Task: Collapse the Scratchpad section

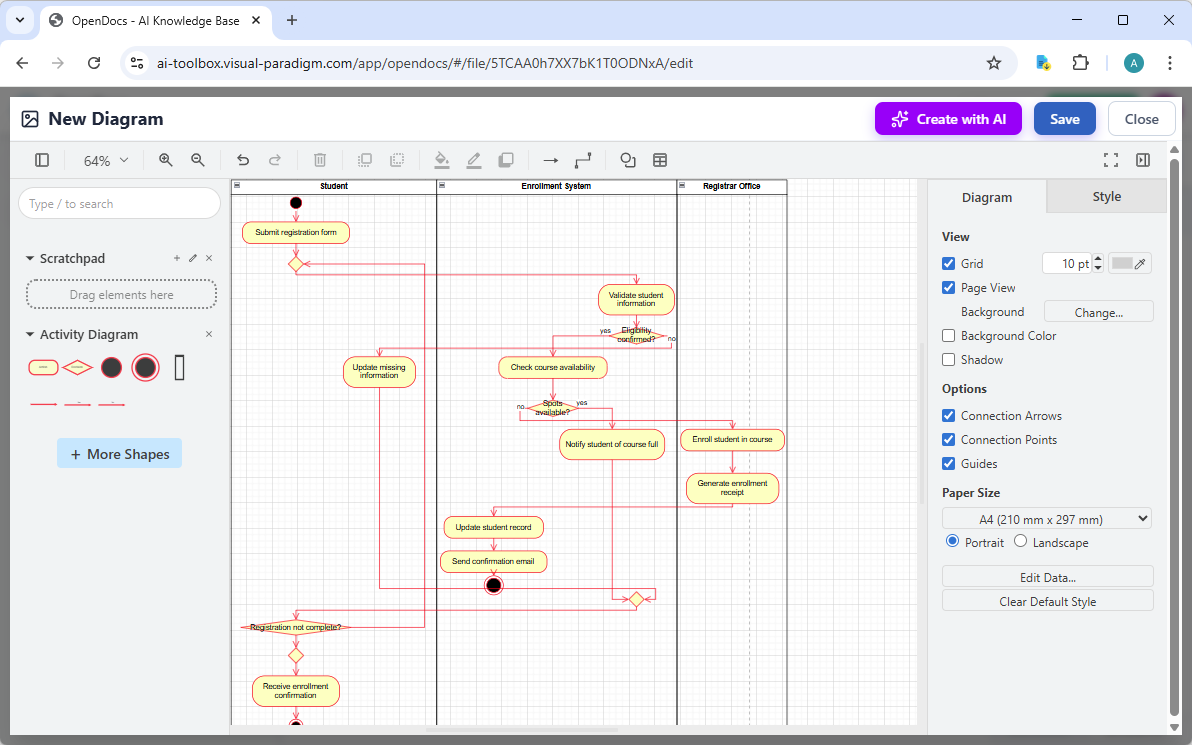Action: point(30,257)
